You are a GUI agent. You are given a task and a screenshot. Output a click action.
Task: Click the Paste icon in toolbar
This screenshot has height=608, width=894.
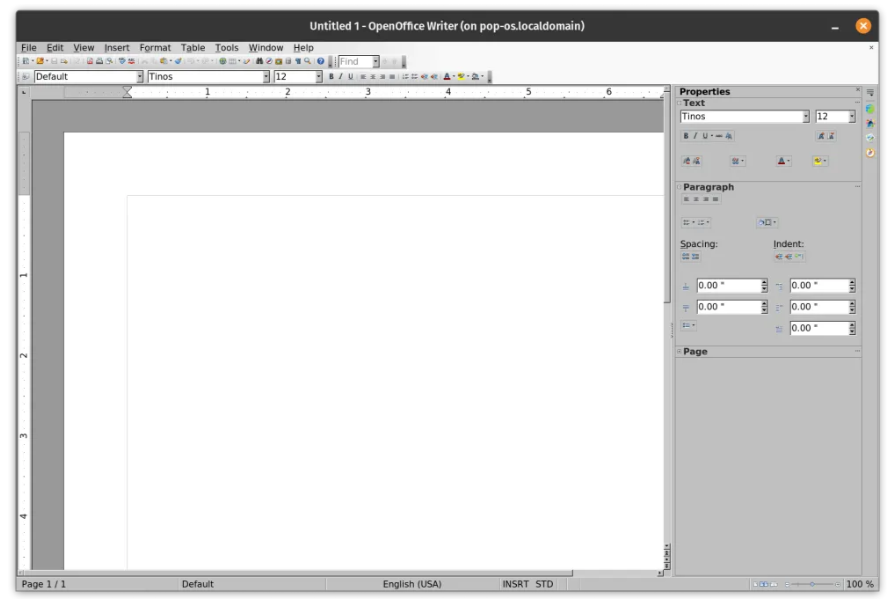(x=164, y=61)
